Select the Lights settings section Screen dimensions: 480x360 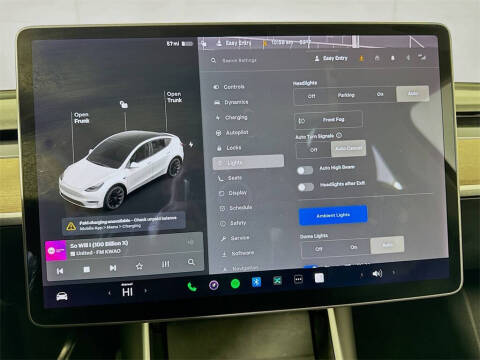(248, 162)
